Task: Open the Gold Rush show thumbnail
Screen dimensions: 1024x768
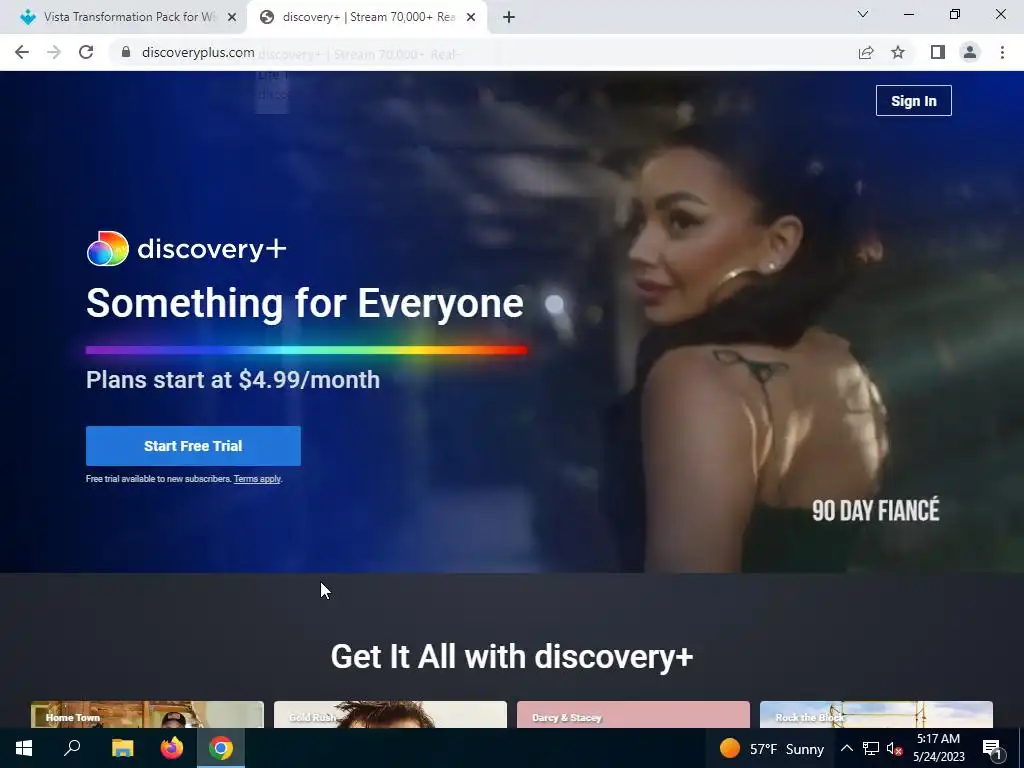Action: (390, 714)
